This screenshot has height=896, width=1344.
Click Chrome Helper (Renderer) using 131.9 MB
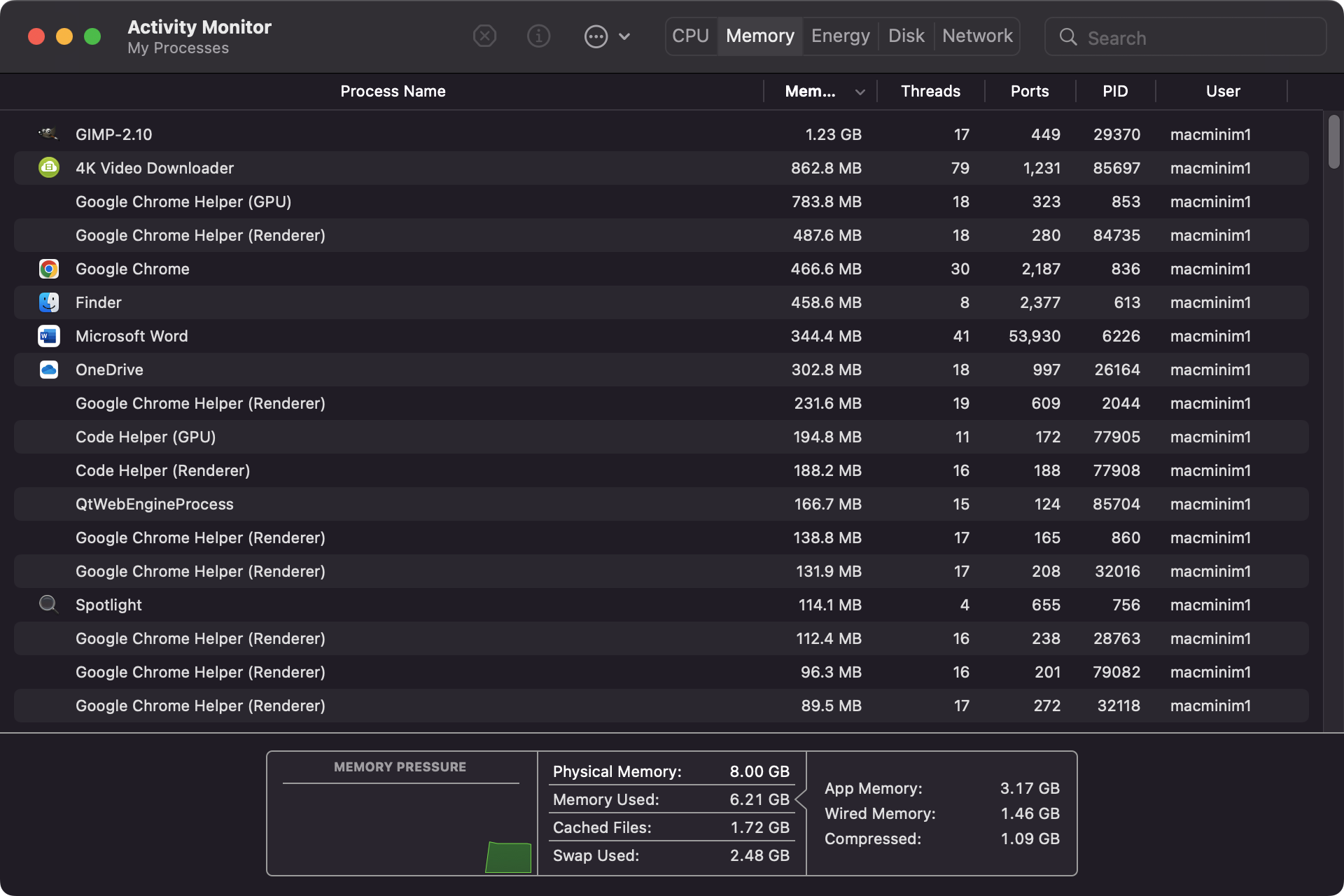click(661, 571)
